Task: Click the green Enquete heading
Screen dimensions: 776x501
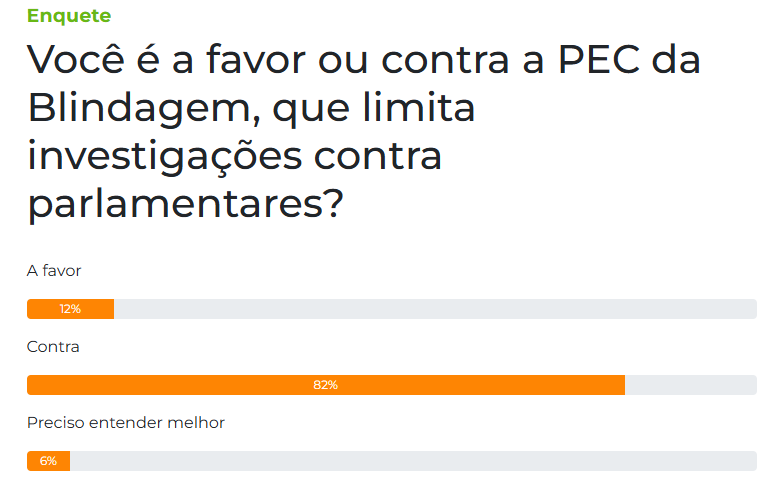Action: click(69, 16)
